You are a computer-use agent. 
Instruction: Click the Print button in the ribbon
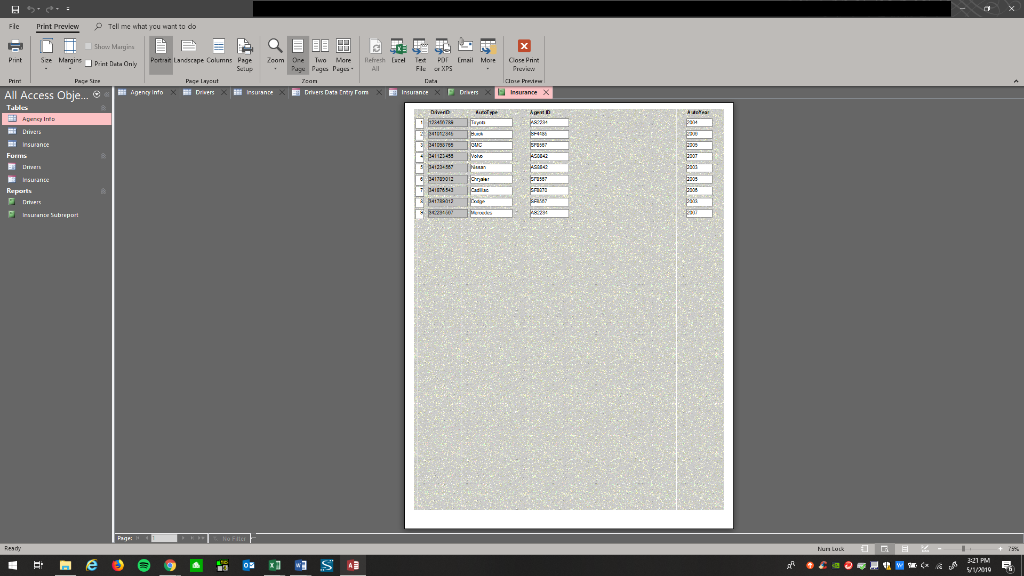[x=15, y=52]
